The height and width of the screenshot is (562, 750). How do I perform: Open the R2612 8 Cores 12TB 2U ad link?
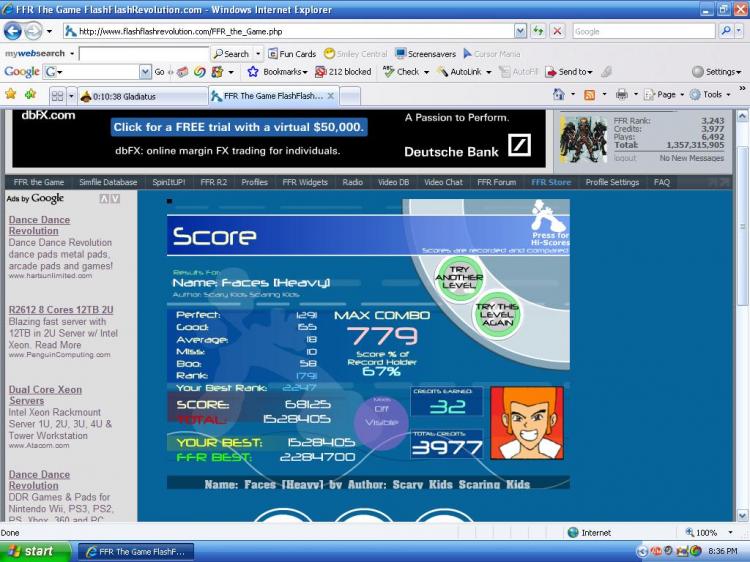point(61,309)
